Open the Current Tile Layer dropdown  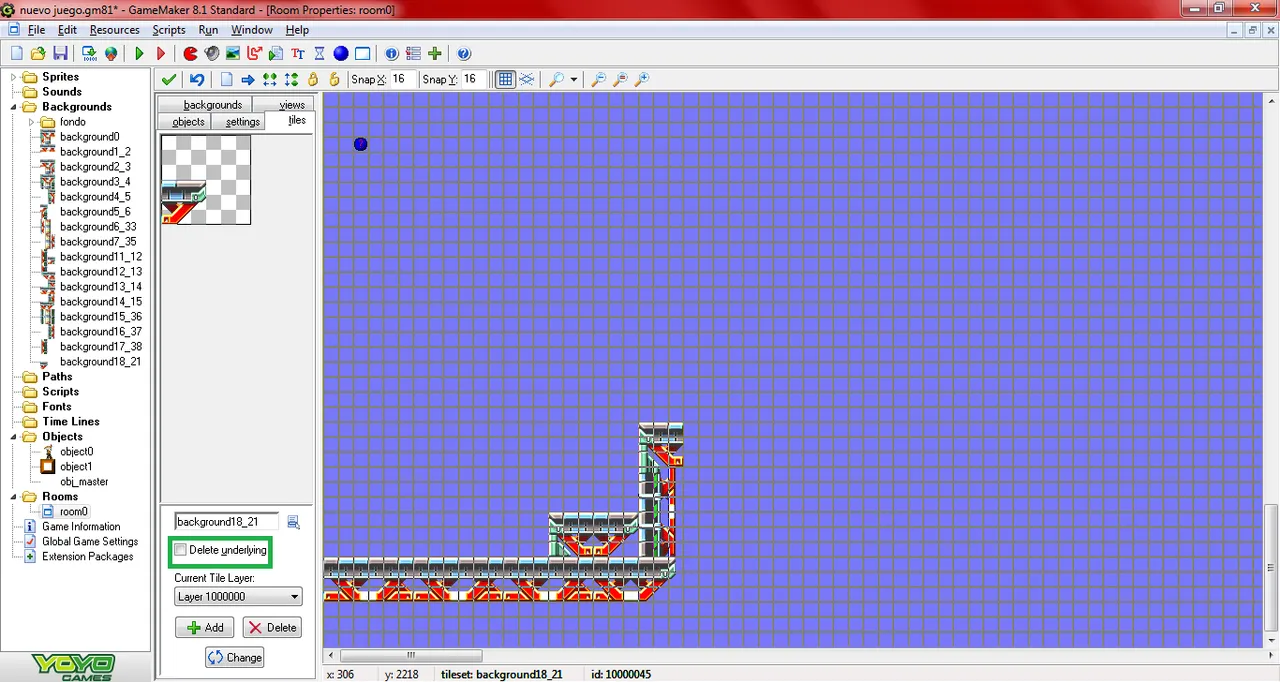[238, 597]
